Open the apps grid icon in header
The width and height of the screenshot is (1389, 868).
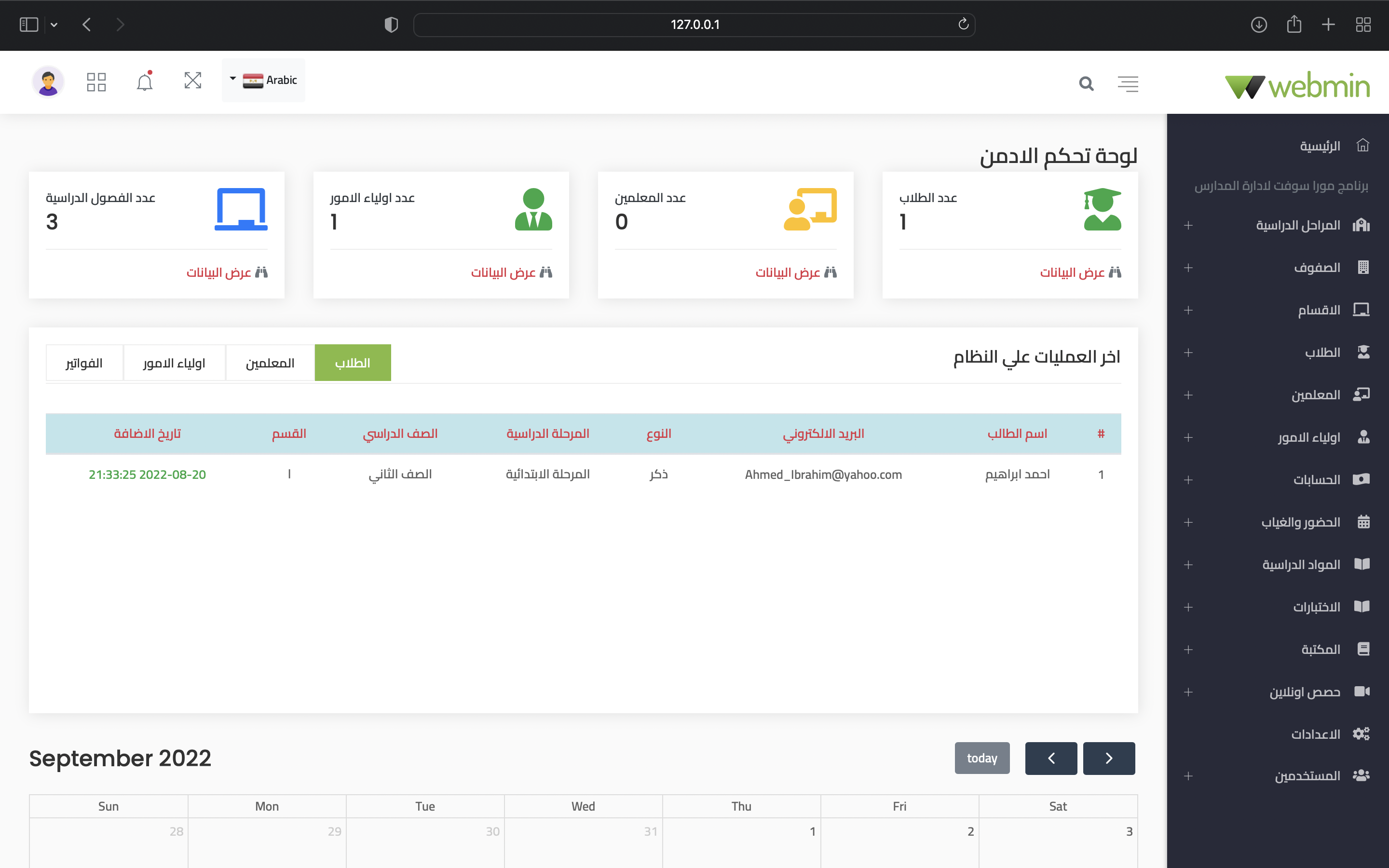(x=96, y=81)
